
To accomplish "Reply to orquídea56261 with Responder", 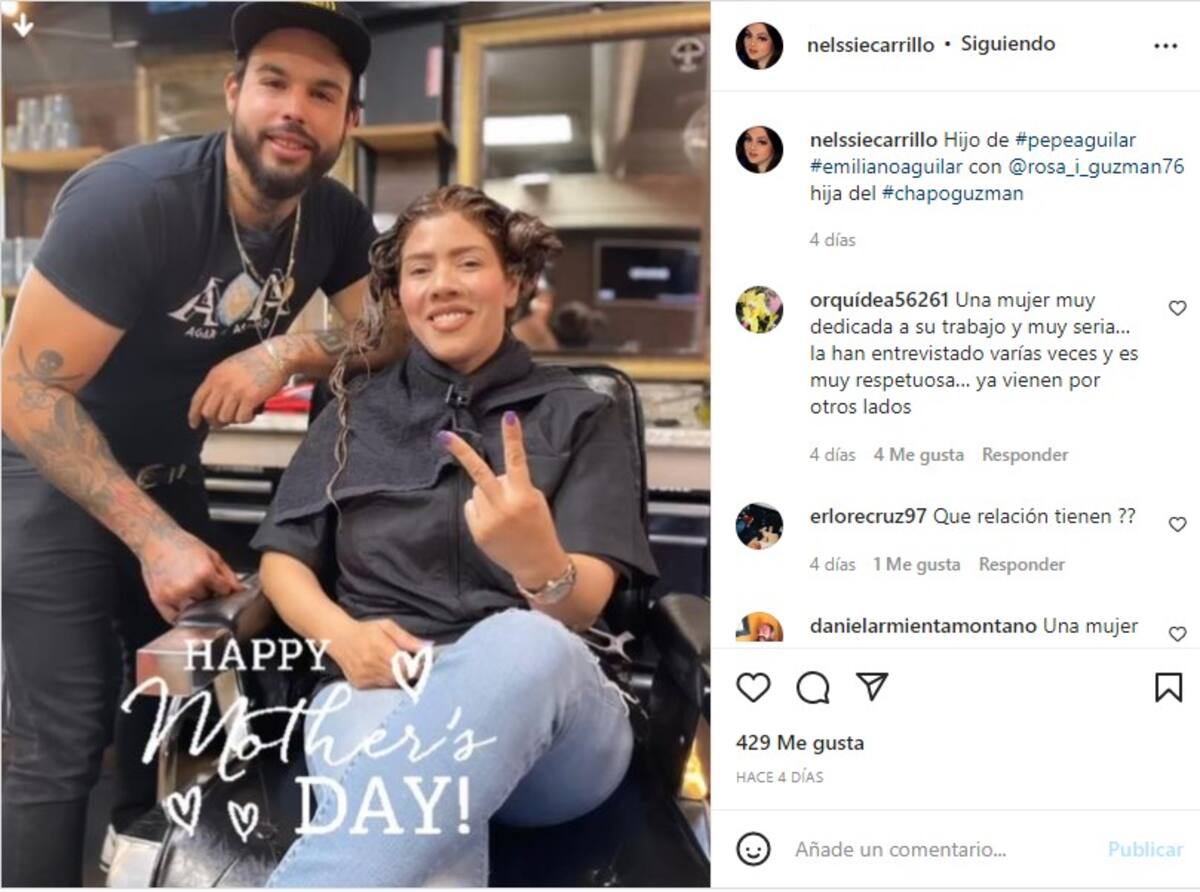I will (1025, 455).
